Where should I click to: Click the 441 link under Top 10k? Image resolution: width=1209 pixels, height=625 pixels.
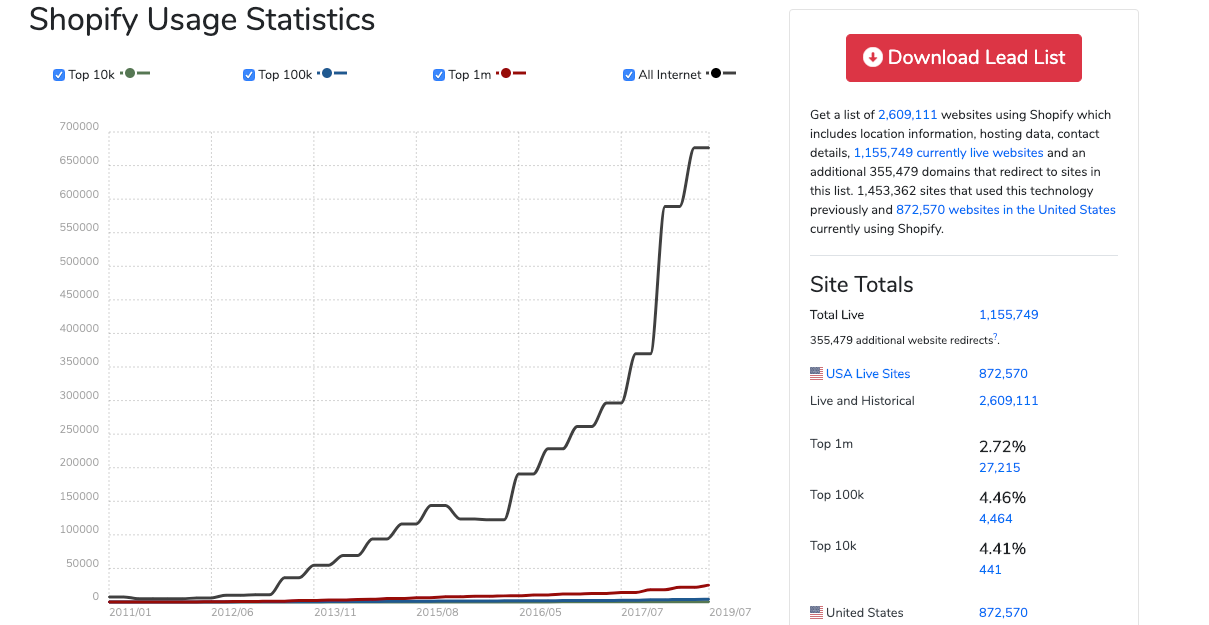990,569
